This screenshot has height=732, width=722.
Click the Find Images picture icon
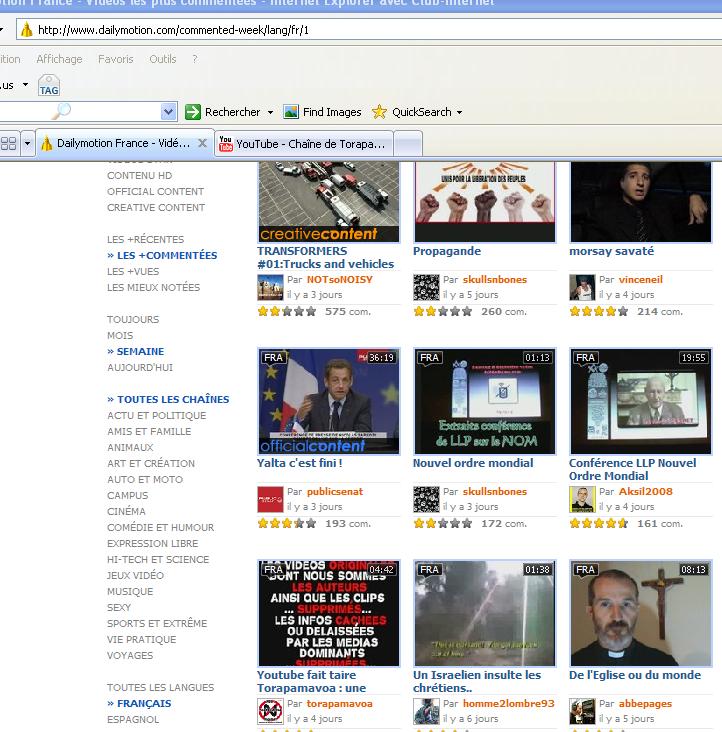point(291,112)
